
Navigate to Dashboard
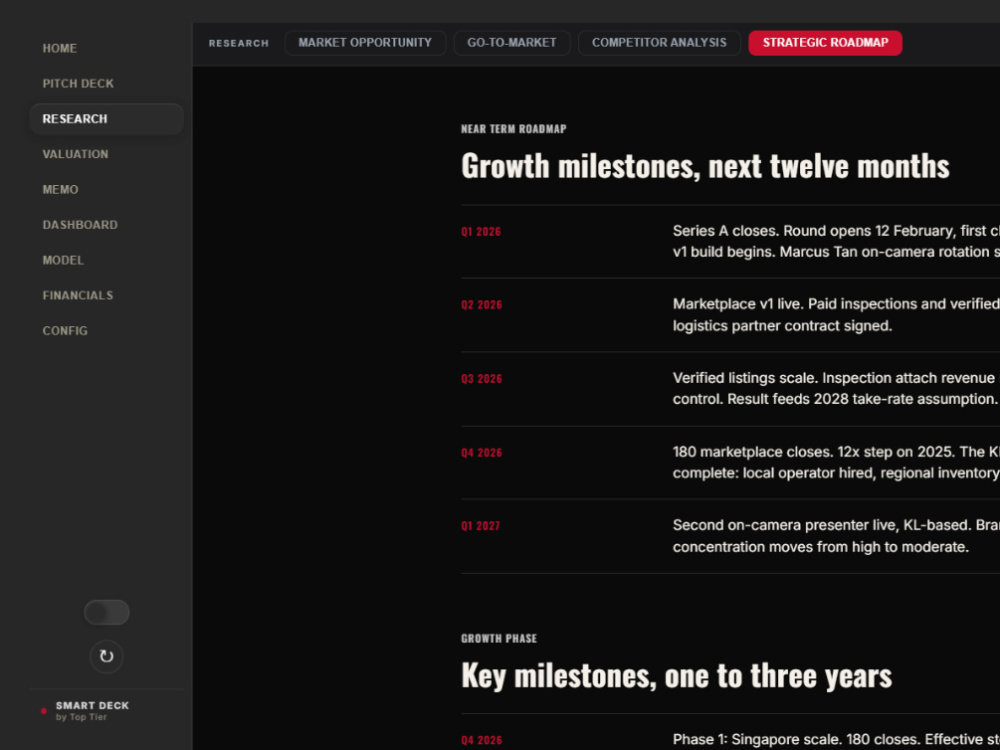[x=80, y=224]
